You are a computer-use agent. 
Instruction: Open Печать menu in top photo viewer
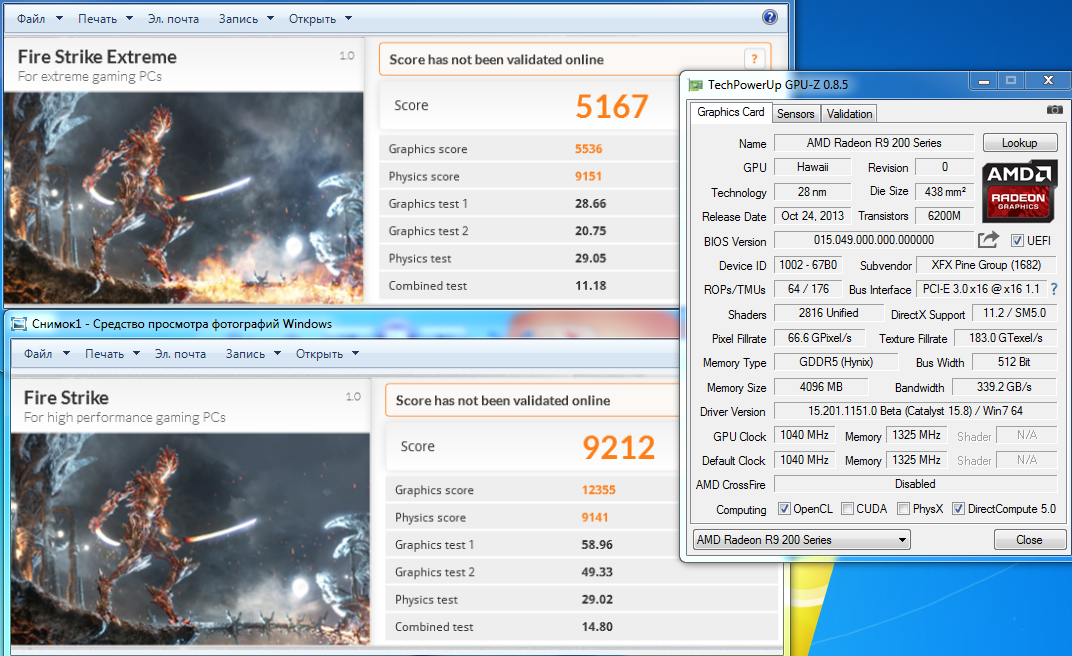point(105,18)
